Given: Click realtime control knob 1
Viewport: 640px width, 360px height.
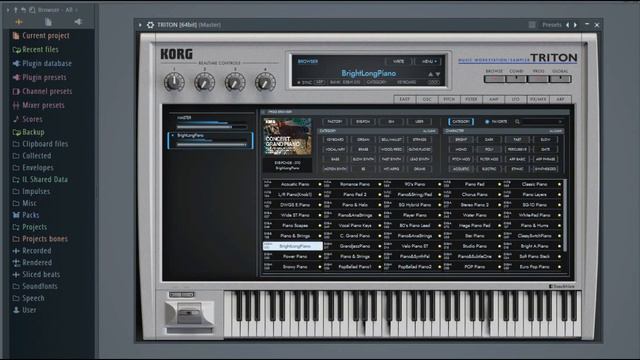Looking at the screenshot, I should click(x=174, y=82).
